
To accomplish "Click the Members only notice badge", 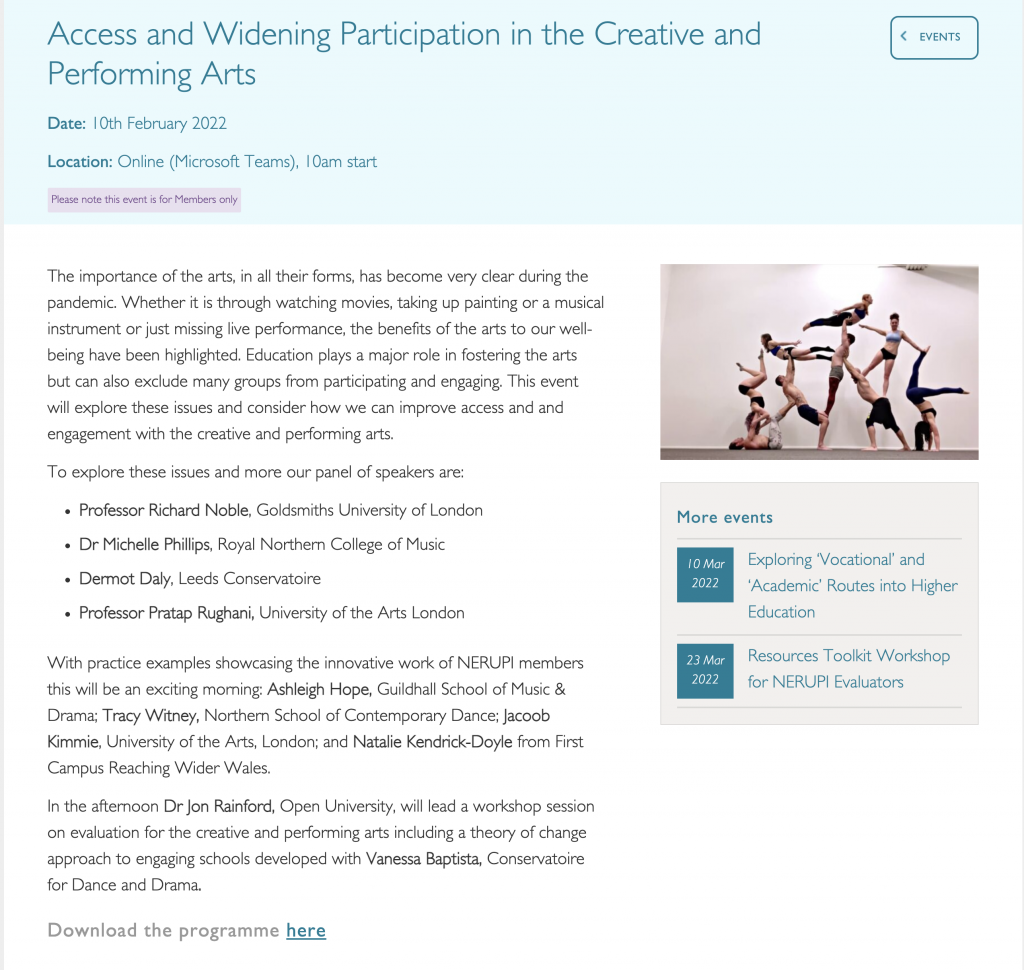I will pyautogui.click(x=144, y=200).
